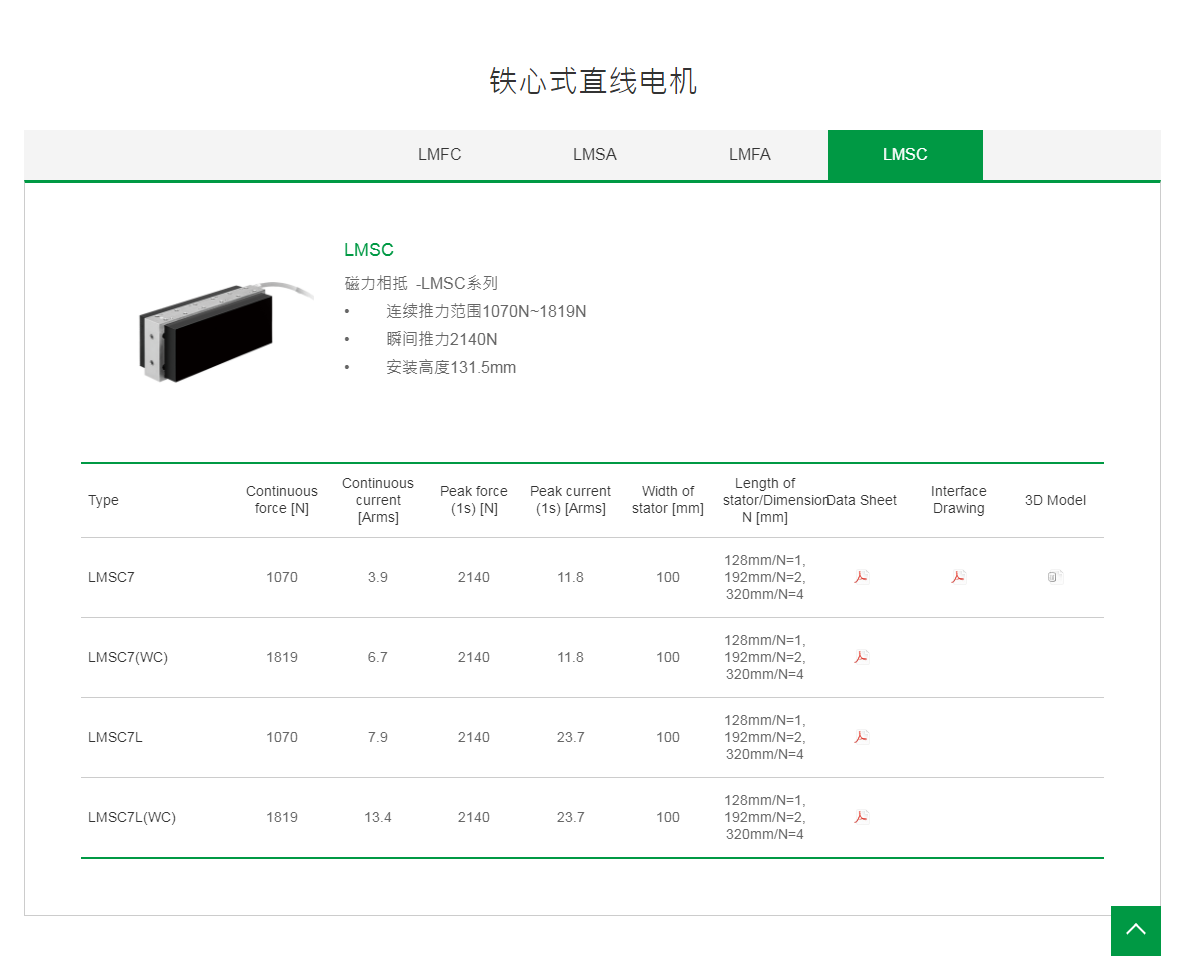
Task: Click the Peak force (1s) header cell
Action: [473, 500]
